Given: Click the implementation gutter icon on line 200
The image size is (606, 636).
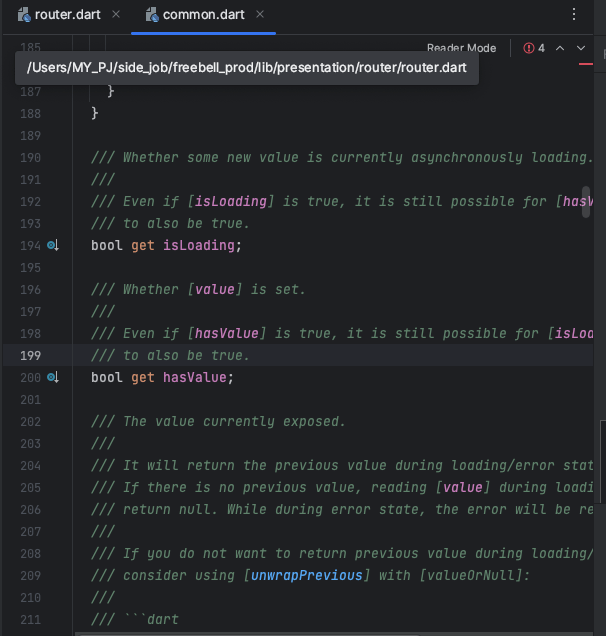Looking at the screenshot, I should click(x=53, y=378).
